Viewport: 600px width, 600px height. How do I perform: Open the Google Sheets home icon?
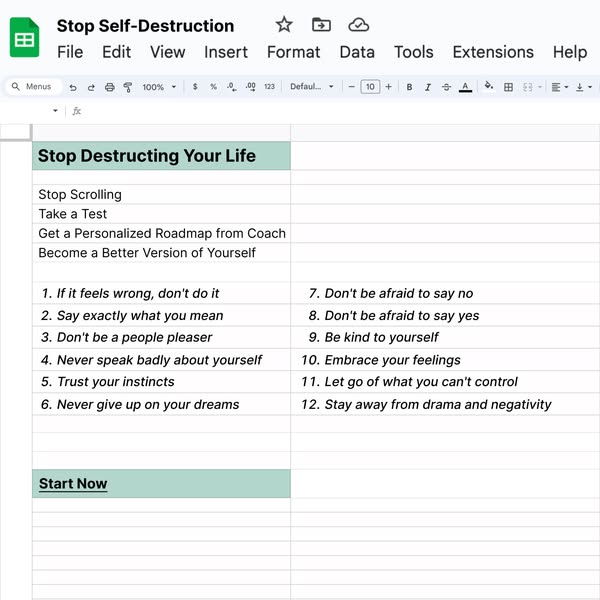pos(25,40)
